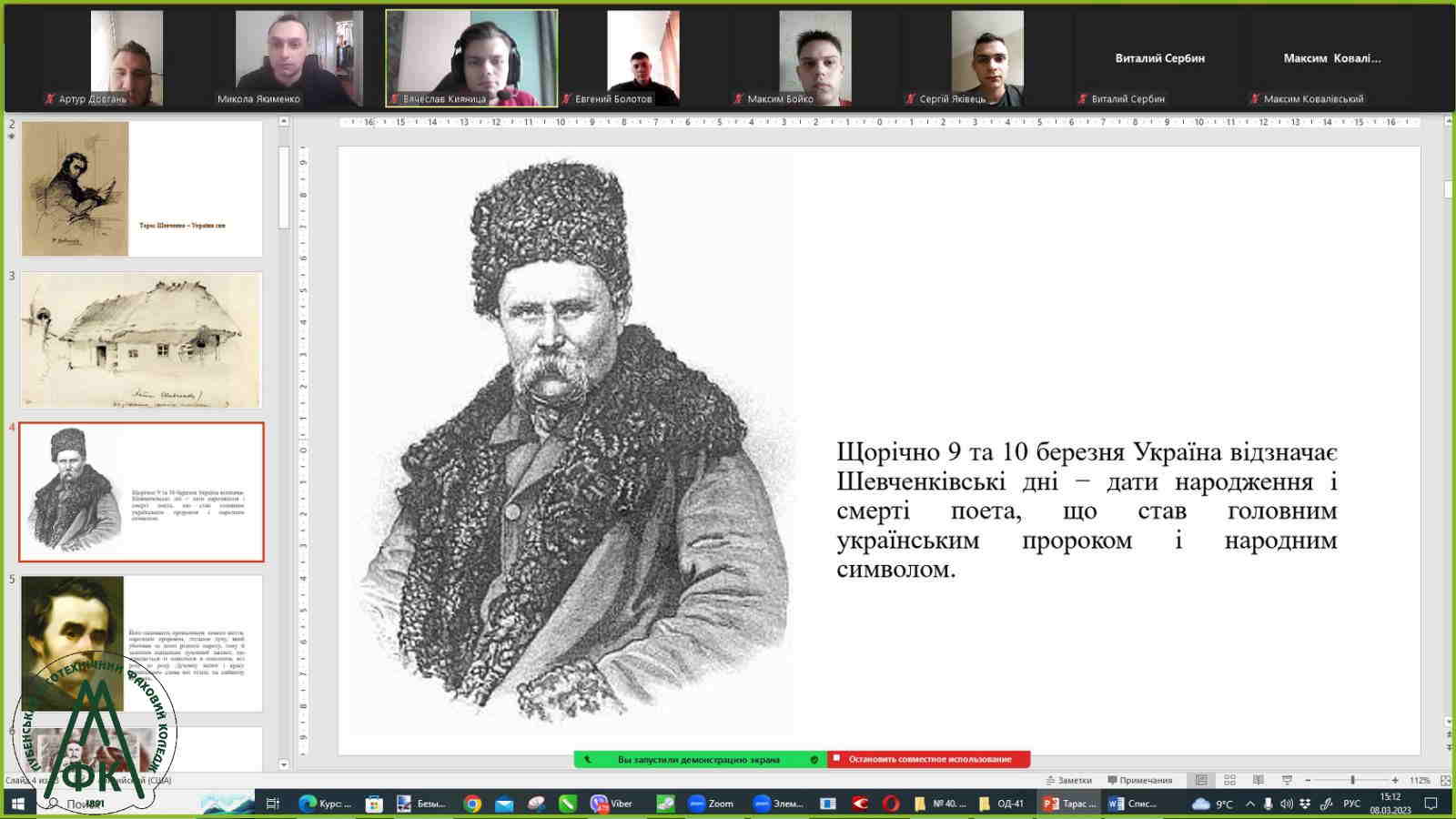The width and height of the screenshot is (1456, 819).
Task: Switch to Reading view
Action: click(1258, 780)
